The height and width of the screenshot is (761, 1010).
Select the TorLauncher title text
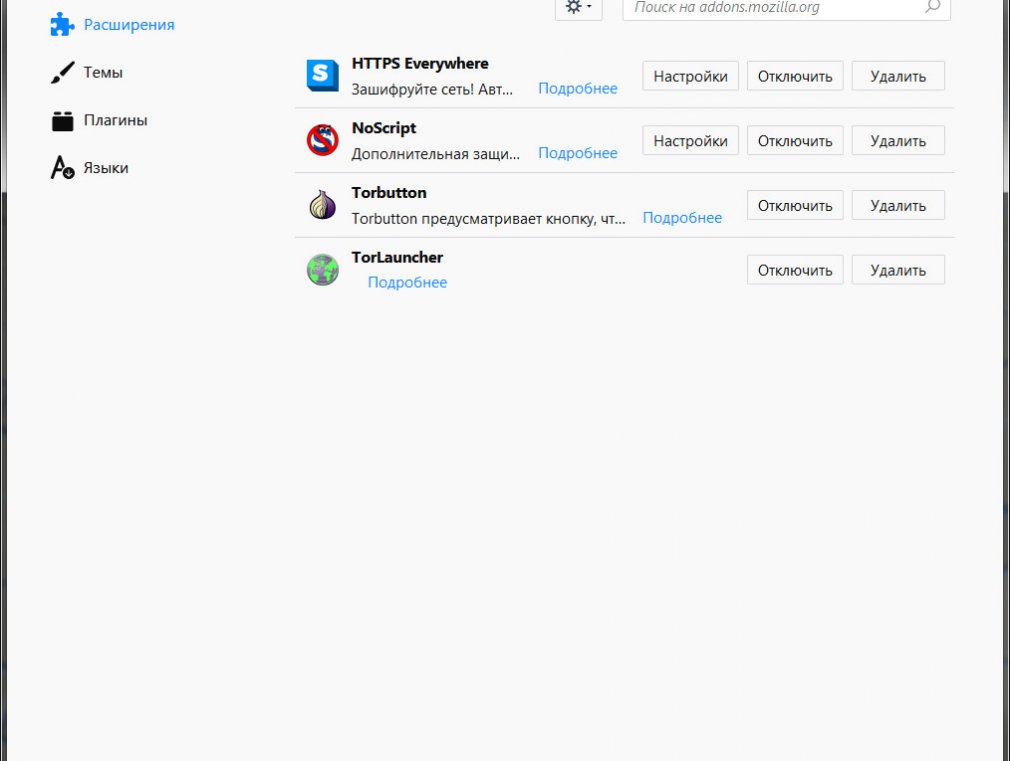397,257
